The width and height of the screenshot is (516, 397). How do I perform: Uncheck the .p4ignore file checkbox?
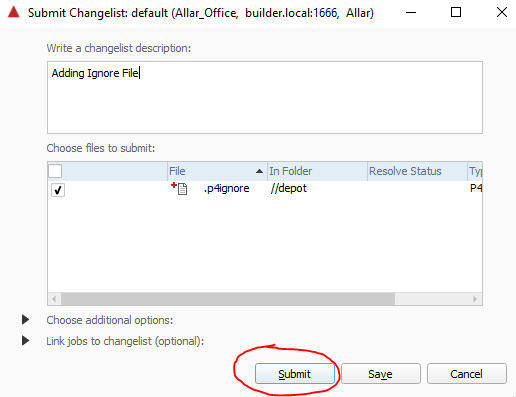pyautogui.click(x=58, y=190)
